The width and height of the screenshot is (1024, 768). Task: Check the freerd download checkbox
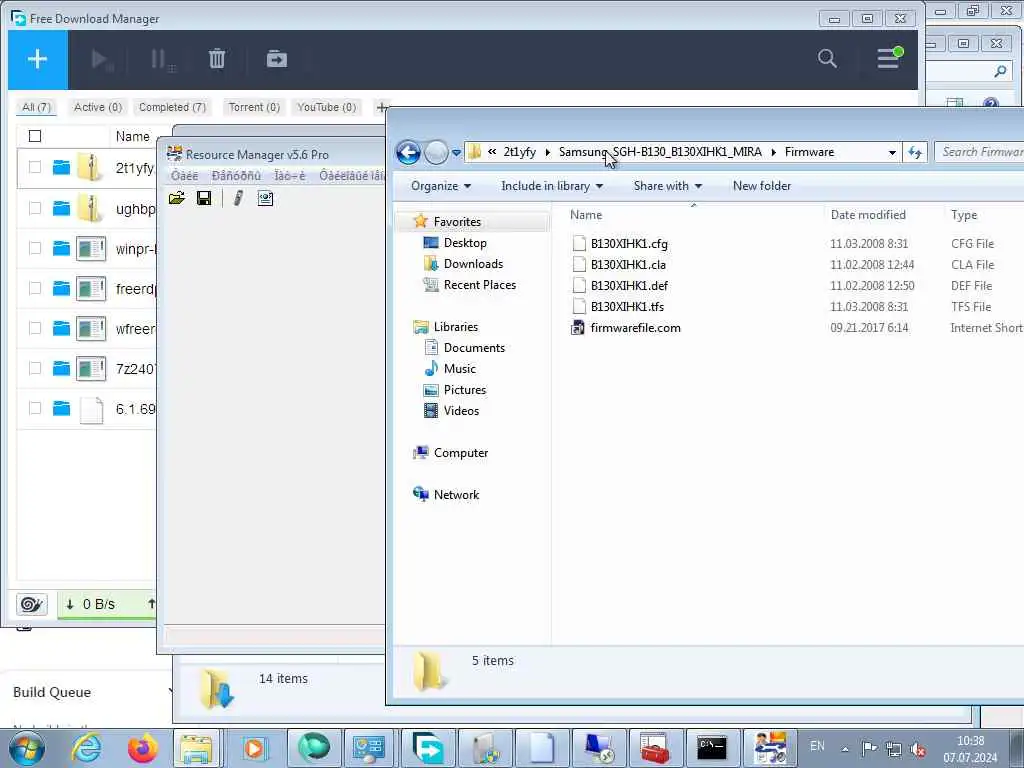click(35, 289)
